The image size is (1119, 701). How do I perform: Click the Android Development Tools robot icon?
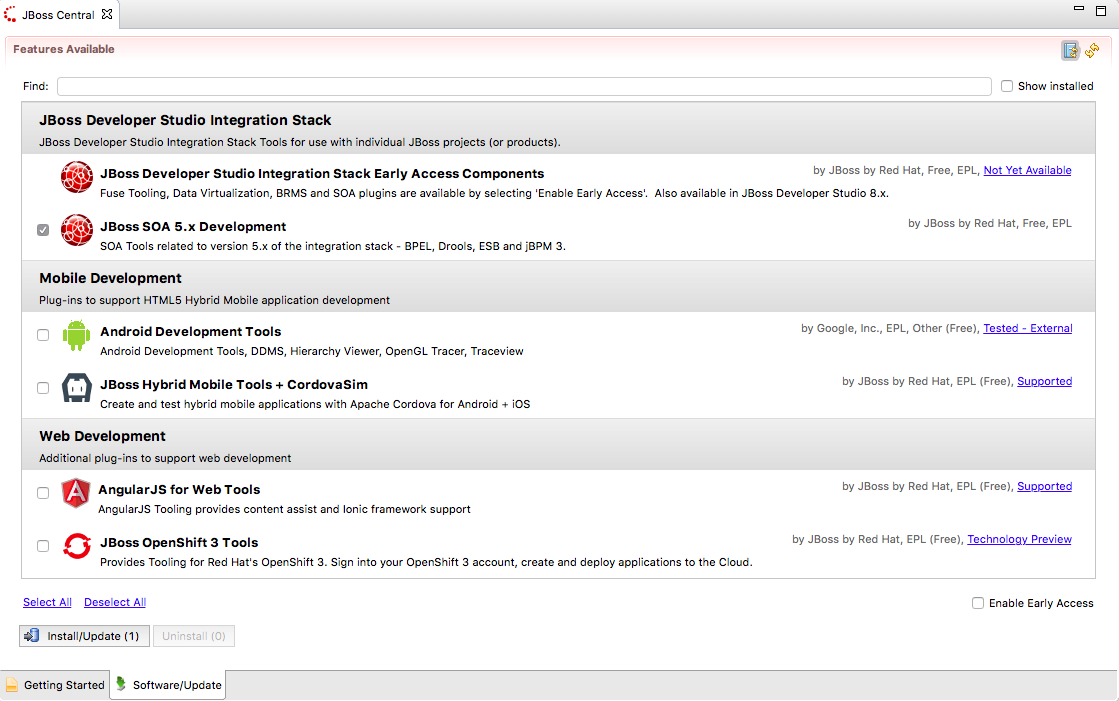[x=76, y=337]
